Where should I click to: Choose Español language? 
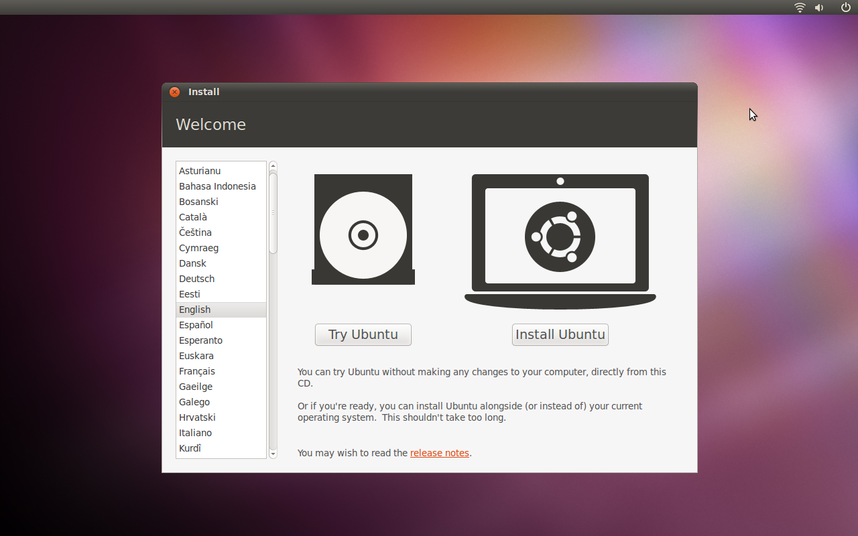pyautogui.click(x=221, y=325)
